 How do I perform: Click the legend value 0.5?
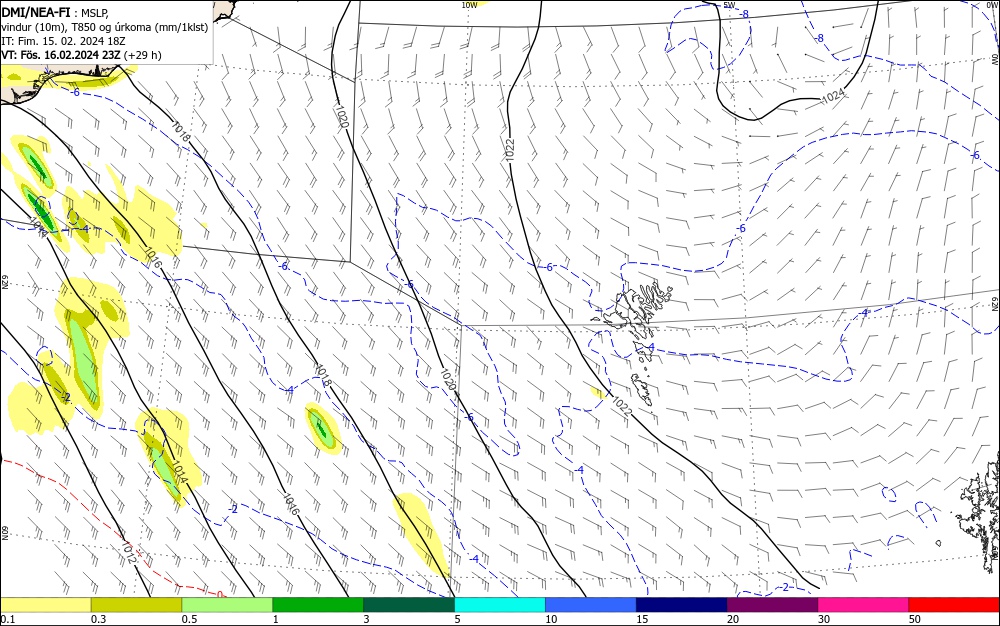(189, 619)
